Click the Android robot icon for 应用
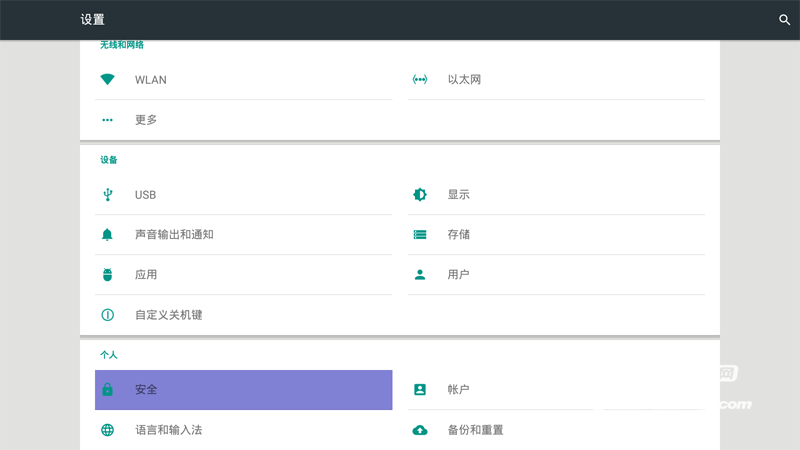This screenshot has width=800, height=450. [x=107, y=274]
